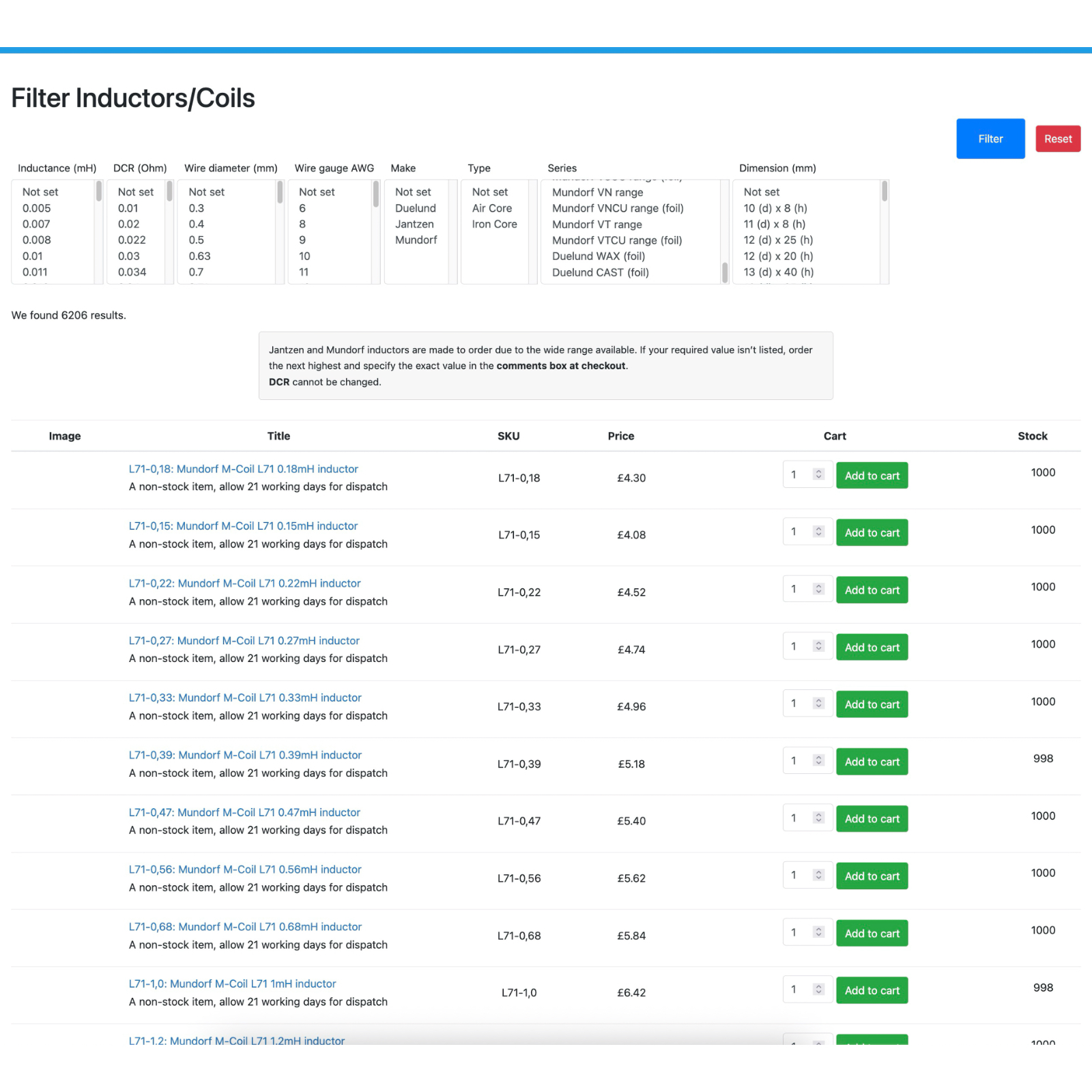Click the Series list scrollbar

tap(725, 272)
